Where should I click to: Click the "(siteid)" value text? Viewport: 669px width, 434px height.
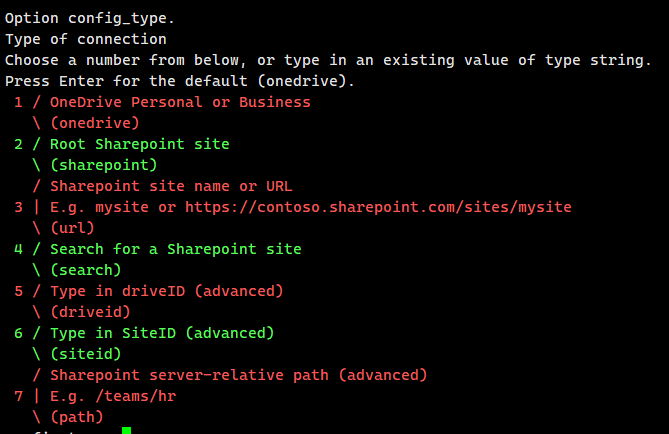(x=85, y=354)
